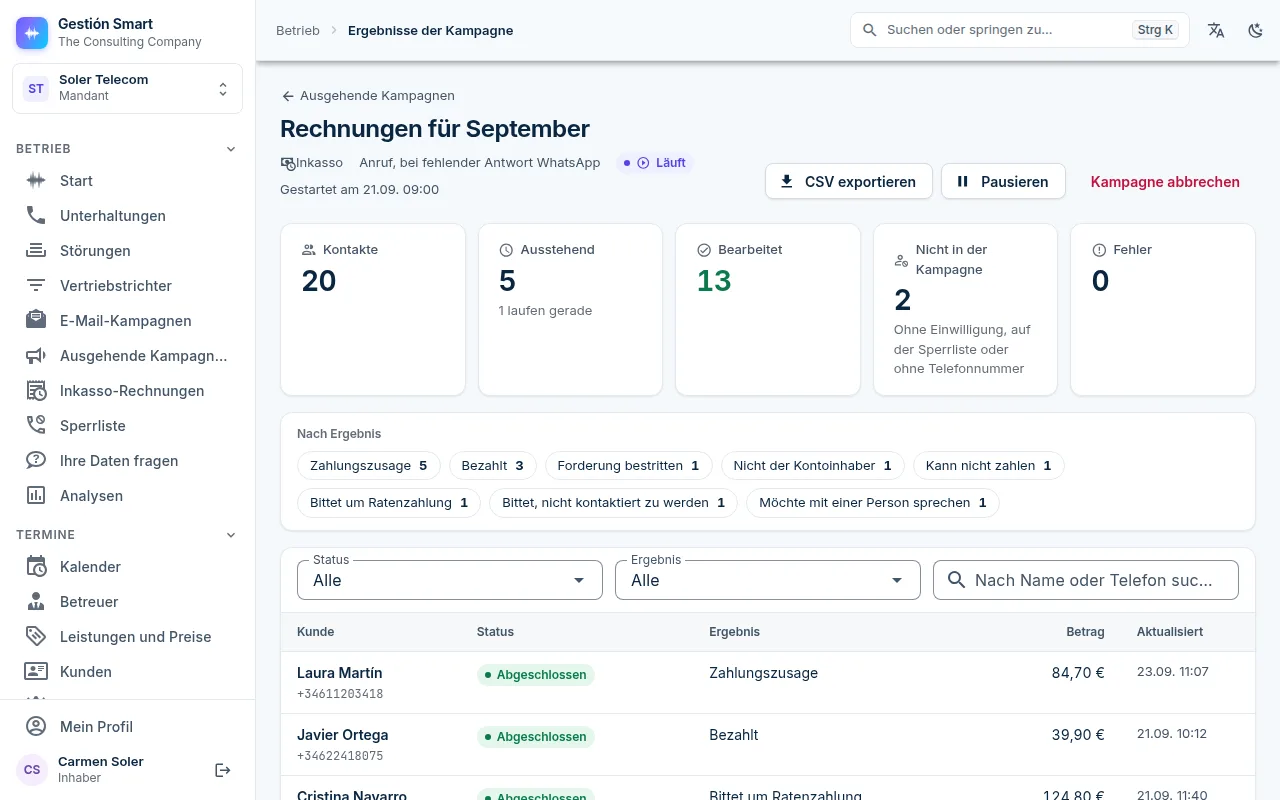Screen dimensions: 1280x800
Task: Open the Ausgehende Kampagnen megaphone icon
Action: 36,356
